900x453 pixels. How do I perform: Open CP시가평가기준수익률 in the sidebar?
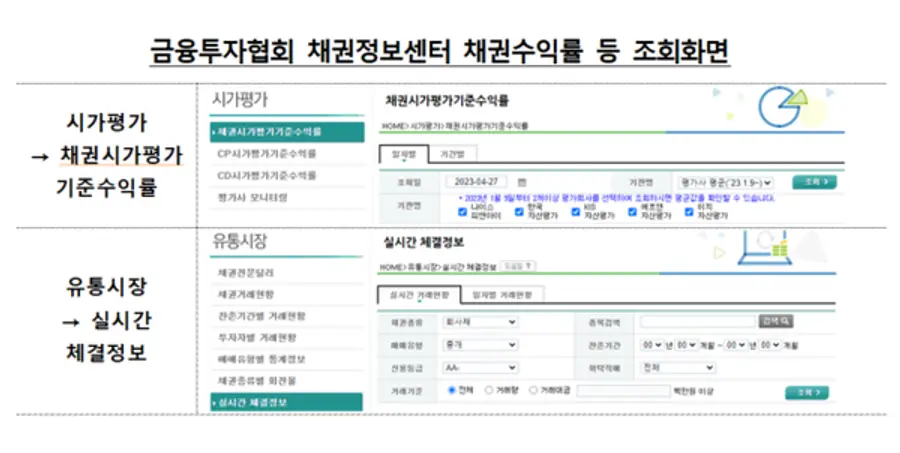267,154
